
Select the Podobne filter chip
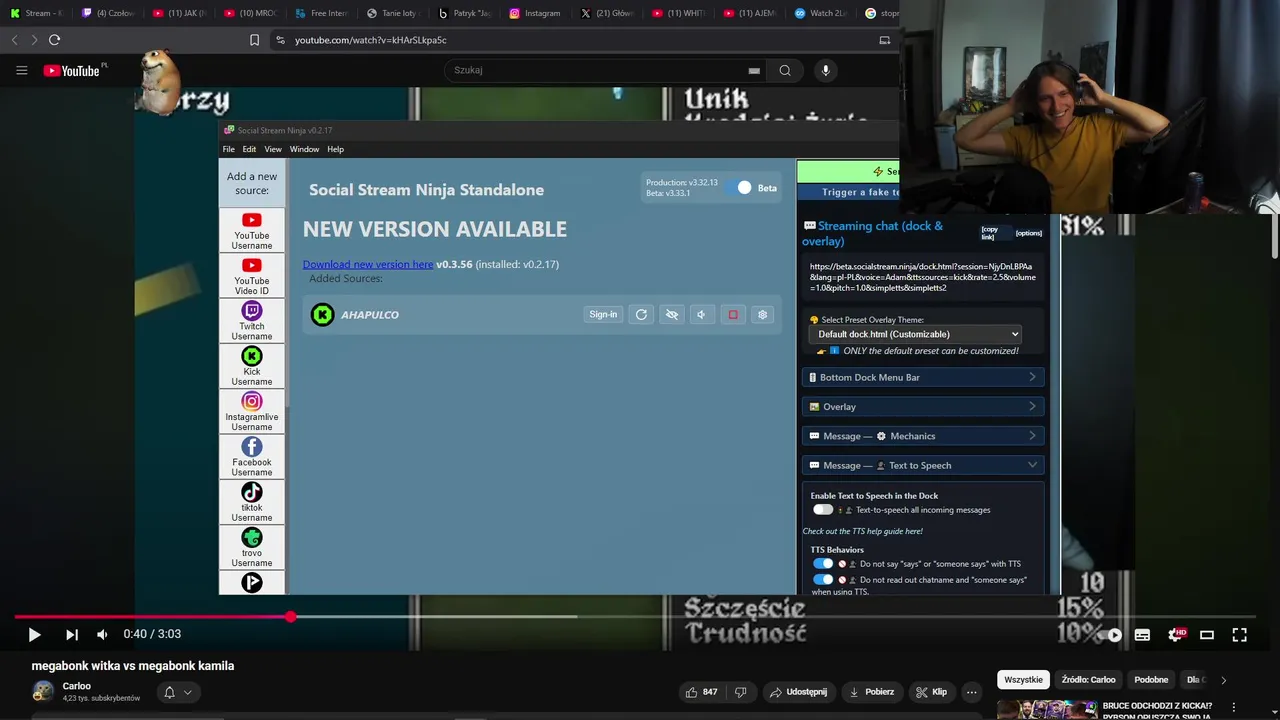[1151, 680]
